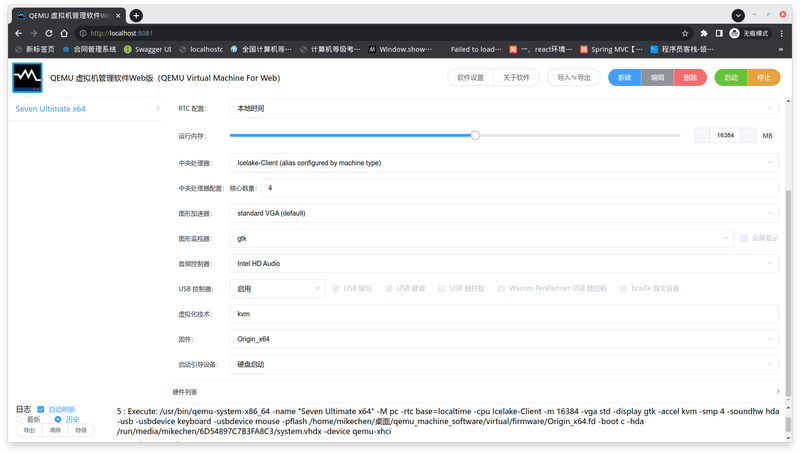Open the 关于软件 about menu item

(x=516, y=78)
